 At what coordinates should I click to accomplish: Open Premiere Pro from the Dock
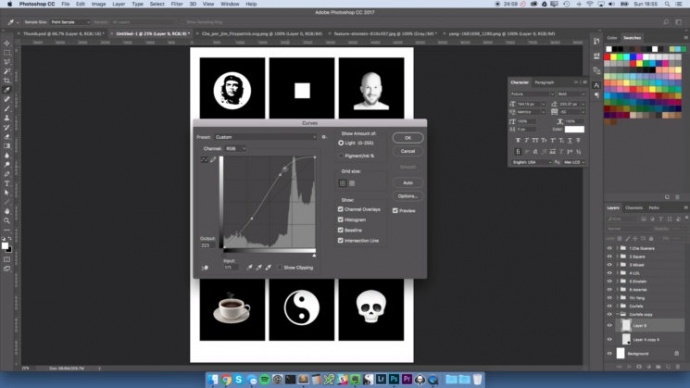pyautogui.click(x=407, y=379)
